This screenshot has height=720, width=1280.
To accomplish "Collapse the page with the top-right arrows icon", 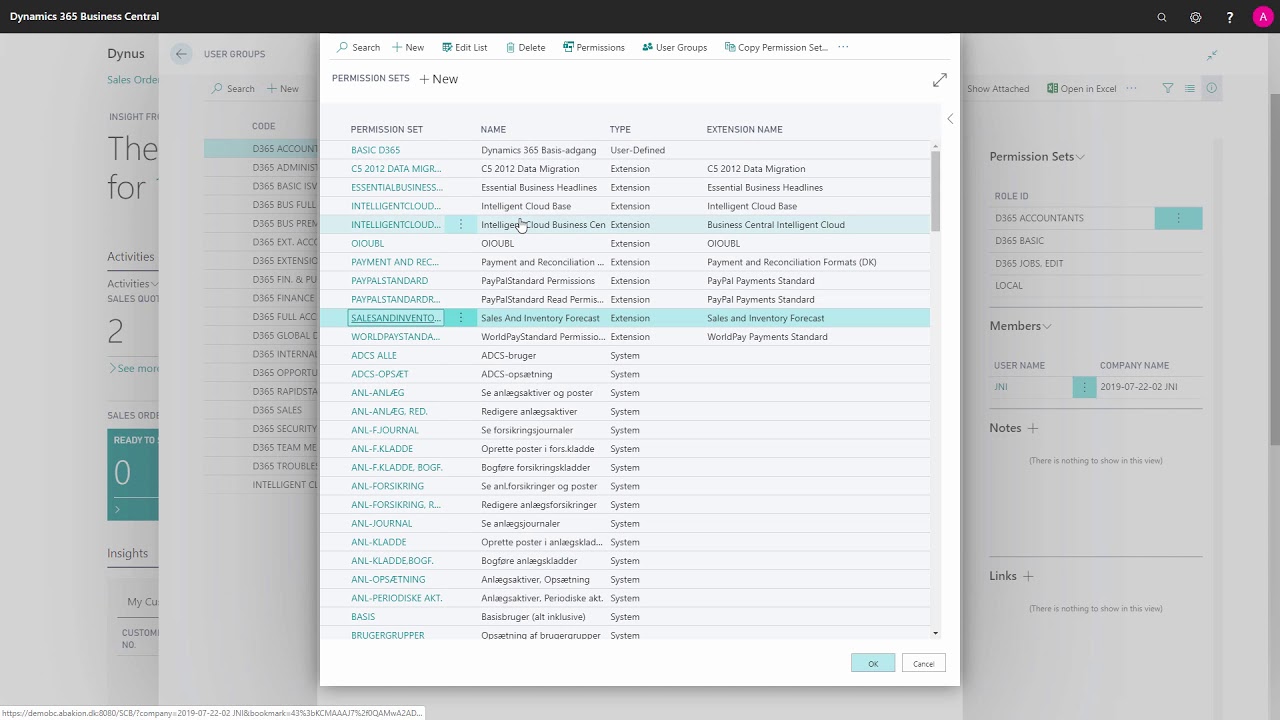I will [x=1212, y=55].
